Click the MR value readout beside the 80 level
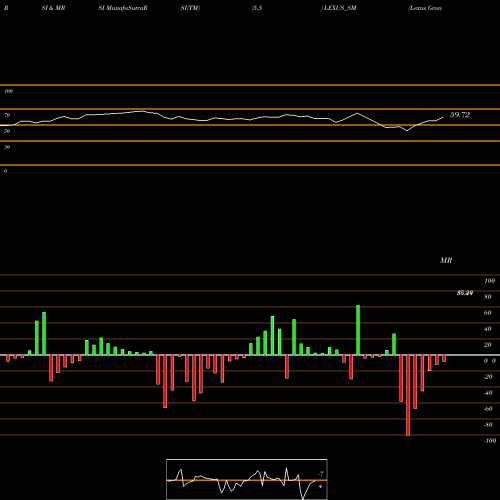This screenshot has height=500, width=500. (x=465, y=293)
